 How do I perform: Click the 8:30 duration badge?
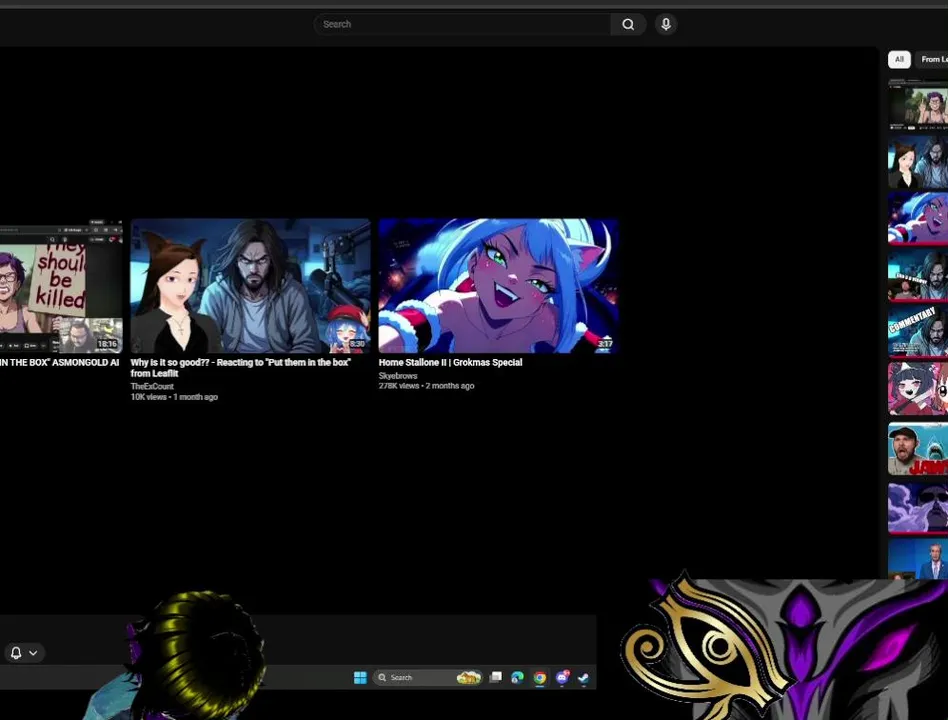(x=357, y=343)
